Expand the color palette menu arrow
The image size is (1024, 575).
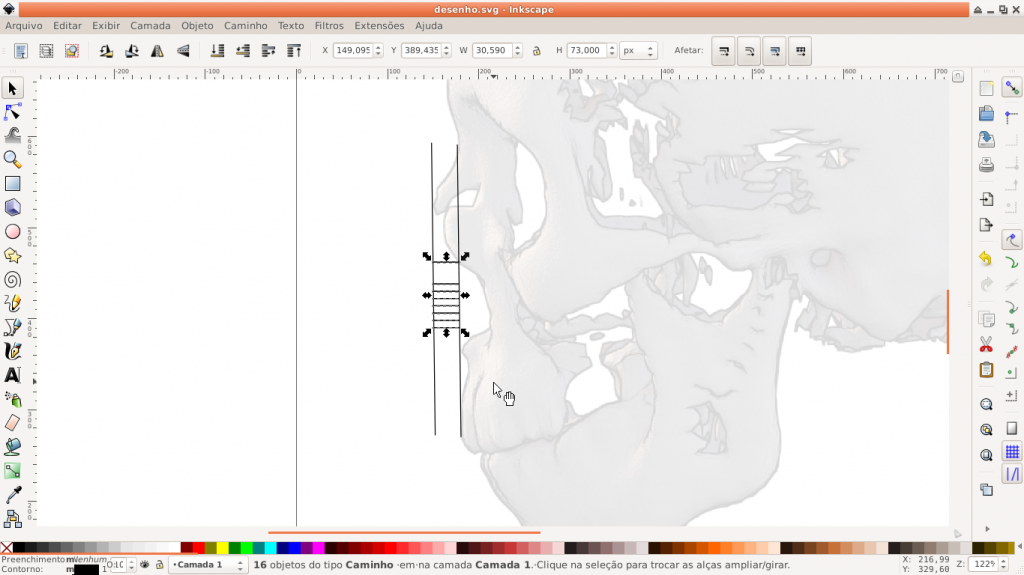(1019, 548)
